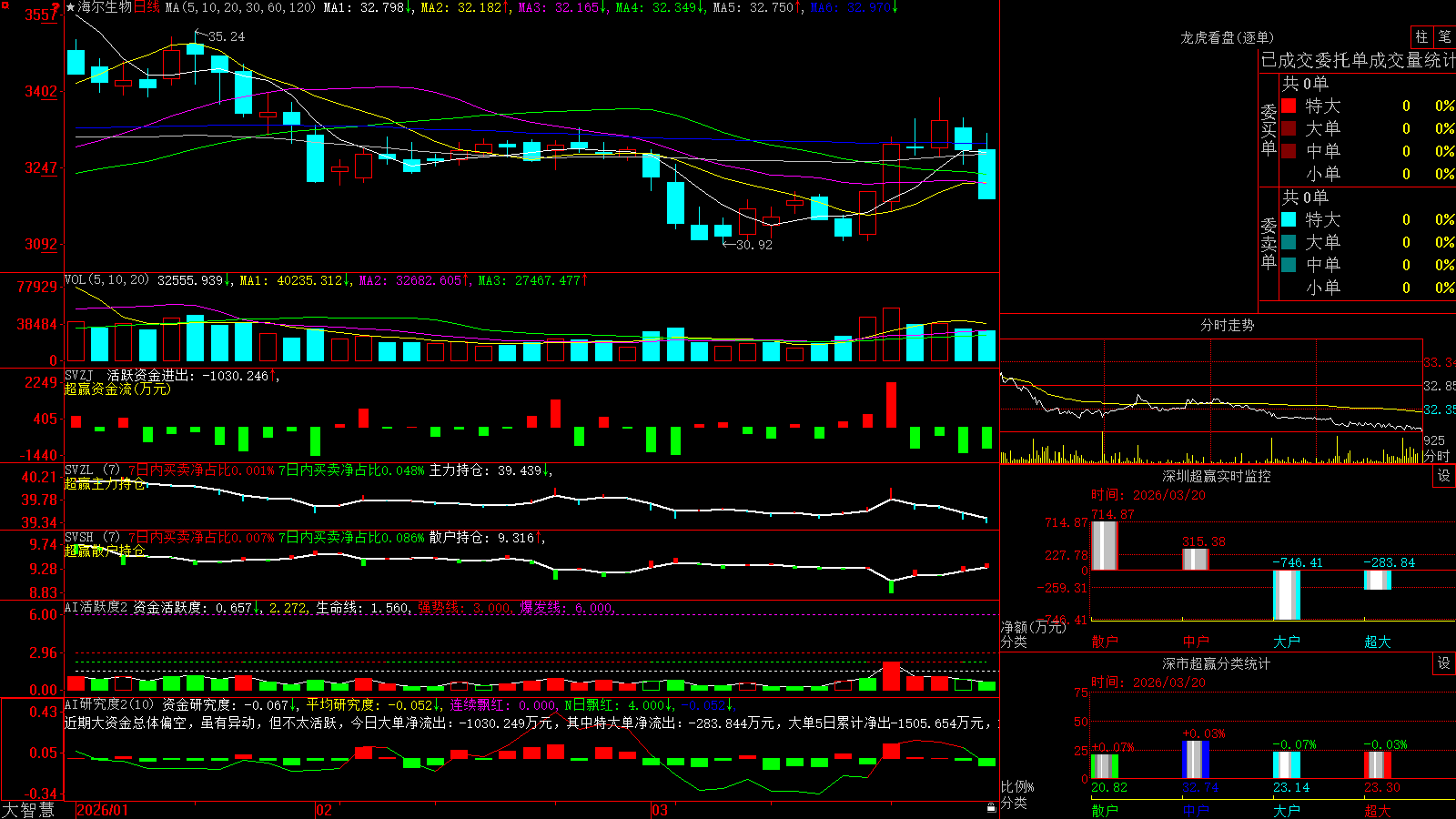Switch 龙虎看盘 to 笔 tick view
This screenshot has height=819, width=1456.
(1444, 36)
